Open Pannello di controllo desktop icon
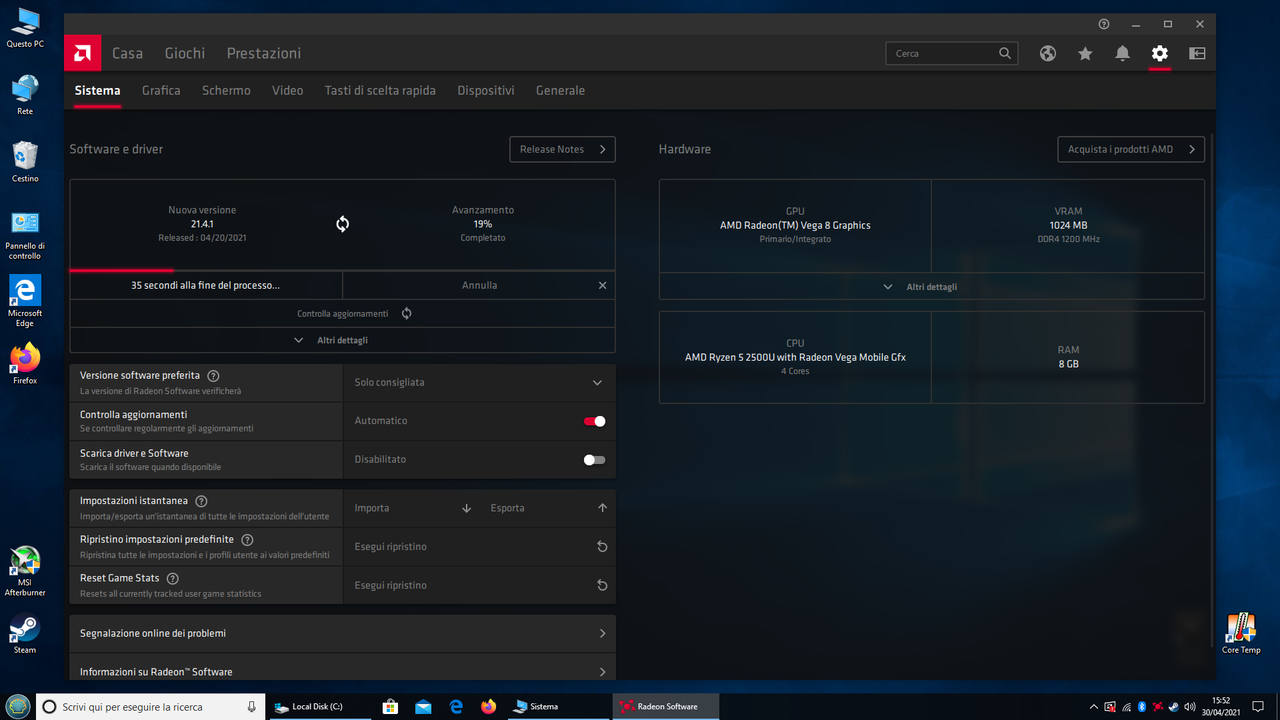 click(25, 235)
